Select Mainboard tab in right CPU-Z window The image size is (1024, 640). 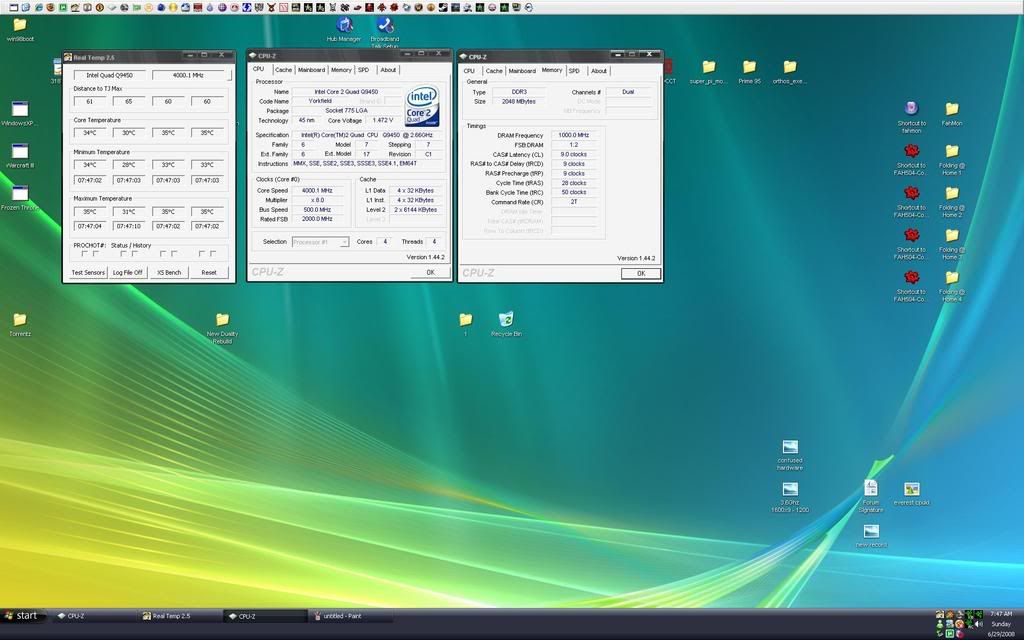point(522,71)
